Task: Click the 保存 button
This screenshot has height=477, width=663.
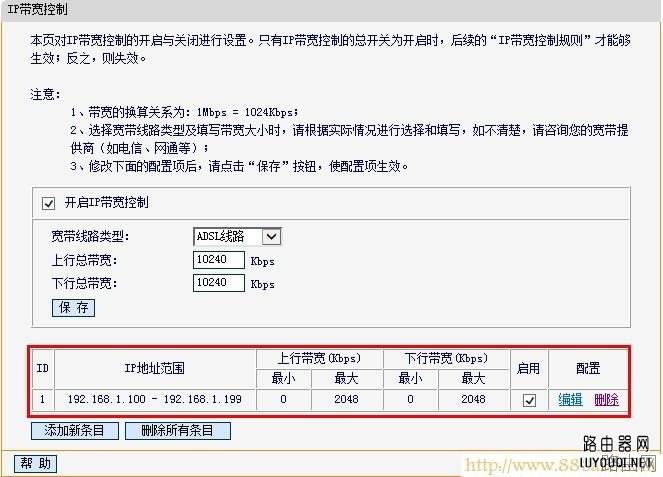Action: 73,307
